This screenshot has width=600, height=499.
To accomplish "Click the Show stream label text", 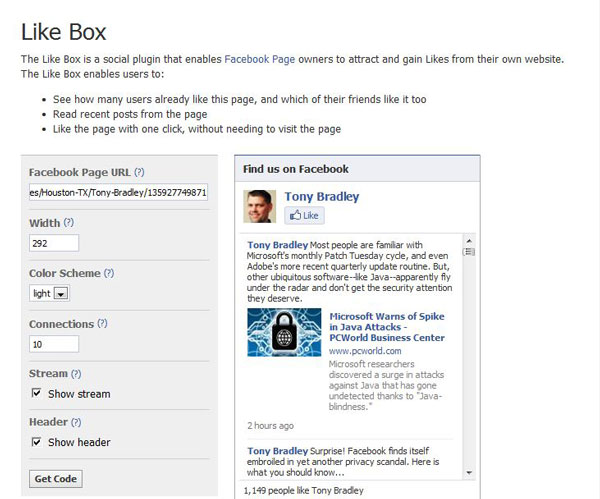I will click(79, 394).
